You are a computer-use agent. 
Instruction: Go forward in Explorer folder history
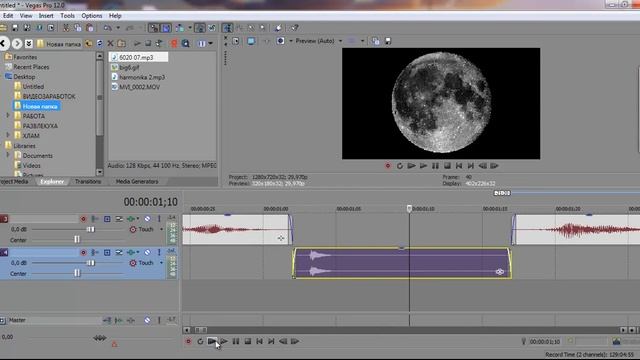pyautogui.click(x=17, y=43)
